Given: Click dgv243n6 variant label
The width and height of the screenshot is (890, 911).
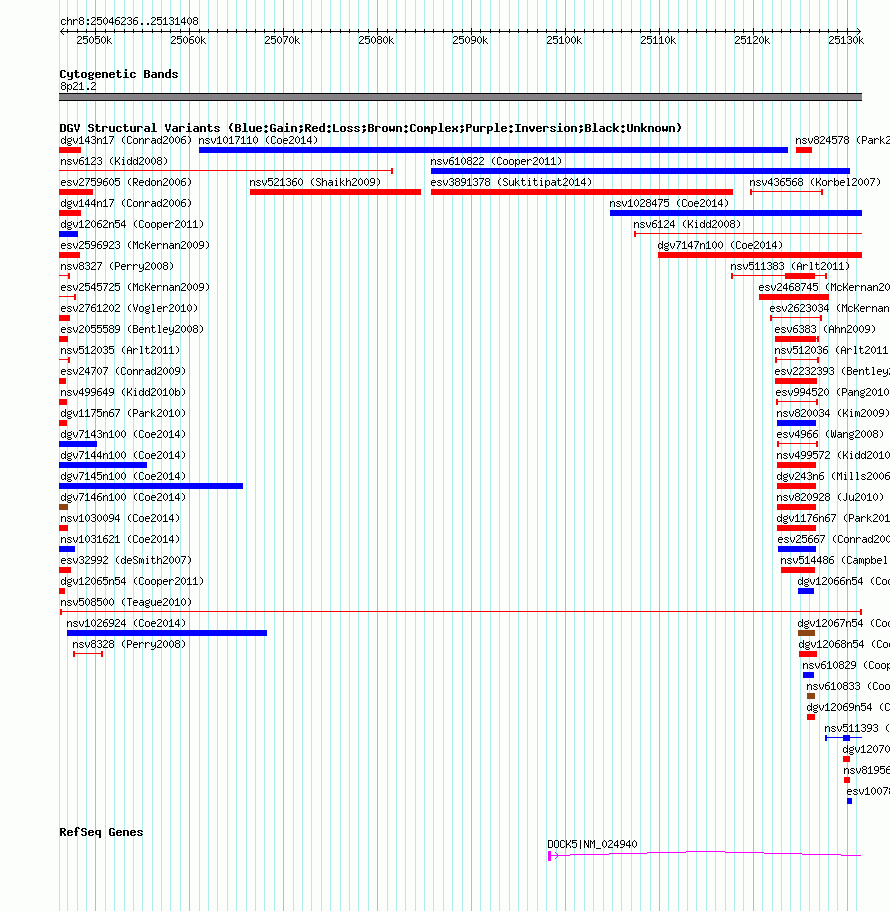Looking at the screenshot, I should [x=833, y=475].
